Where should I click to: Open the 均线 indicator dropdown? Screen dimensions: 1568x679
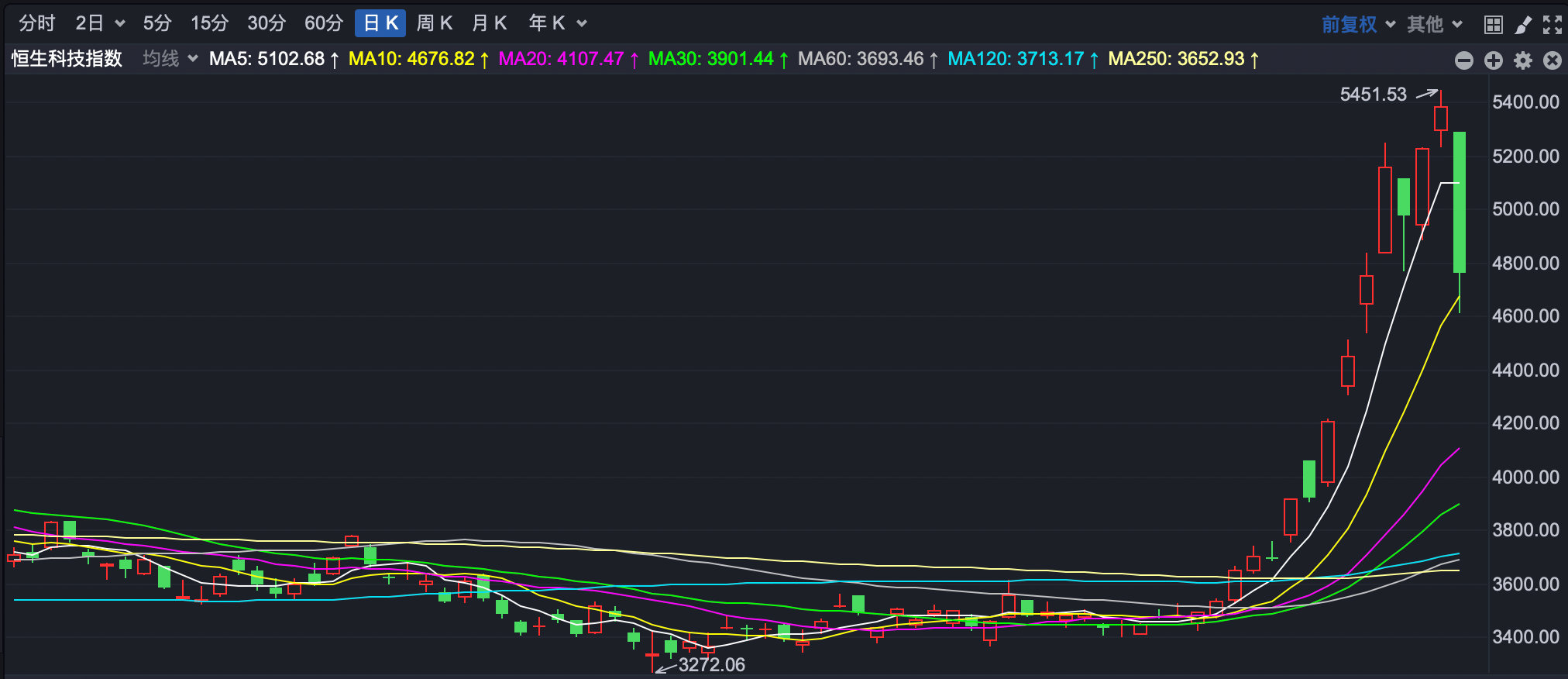(170, 59)
